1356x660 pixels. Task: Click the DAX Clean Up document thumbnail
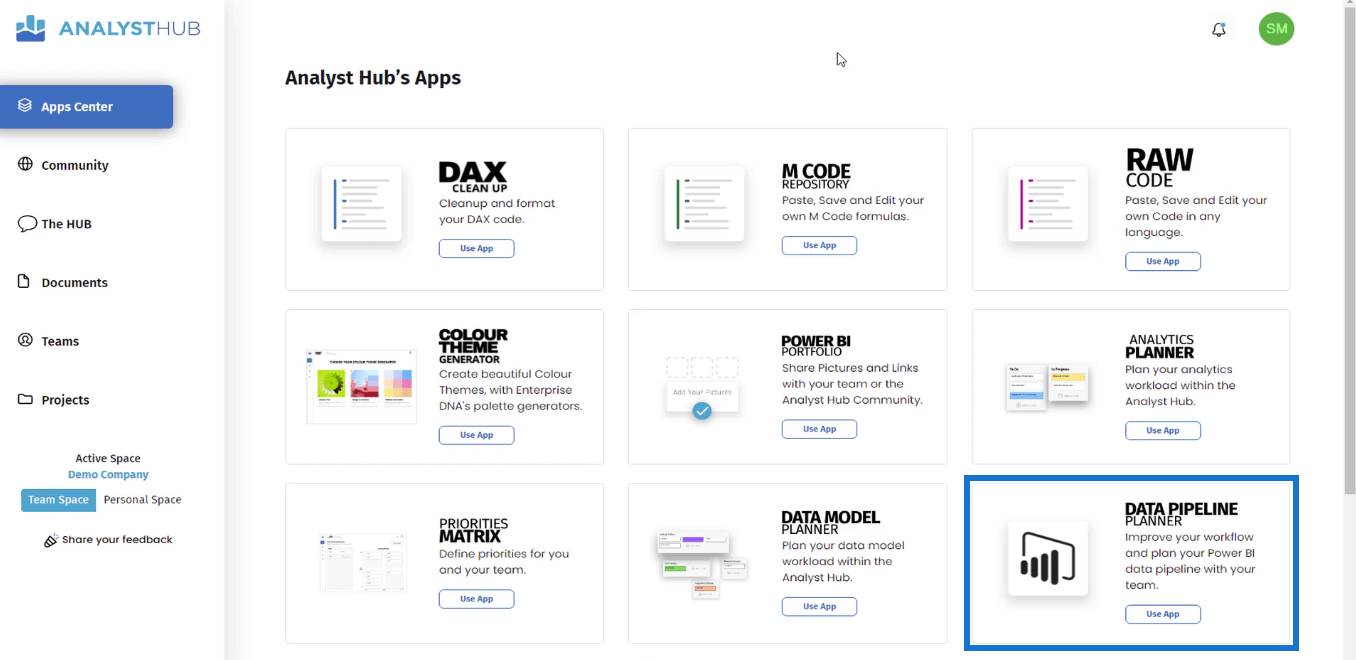point(361,205)
